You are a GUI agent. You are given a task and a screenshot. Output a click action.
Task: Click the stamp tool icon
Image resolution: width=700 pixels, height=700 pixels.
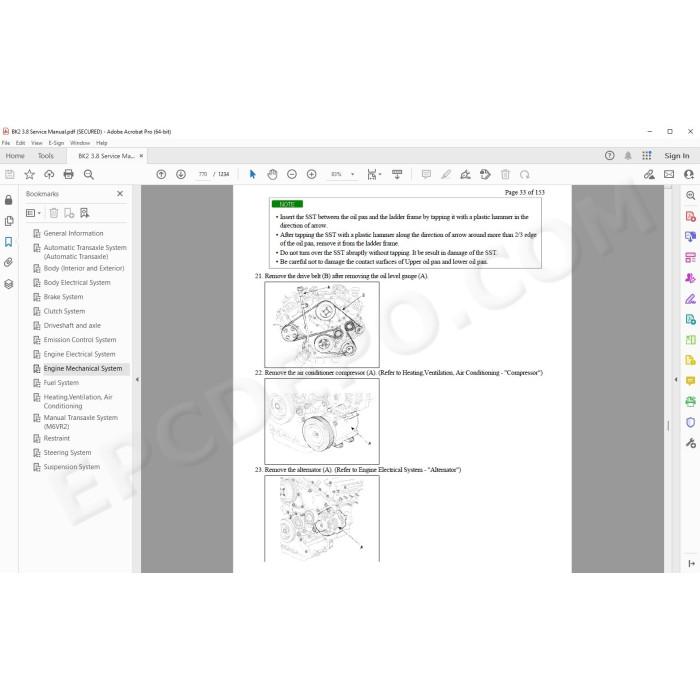click(485, 175)
